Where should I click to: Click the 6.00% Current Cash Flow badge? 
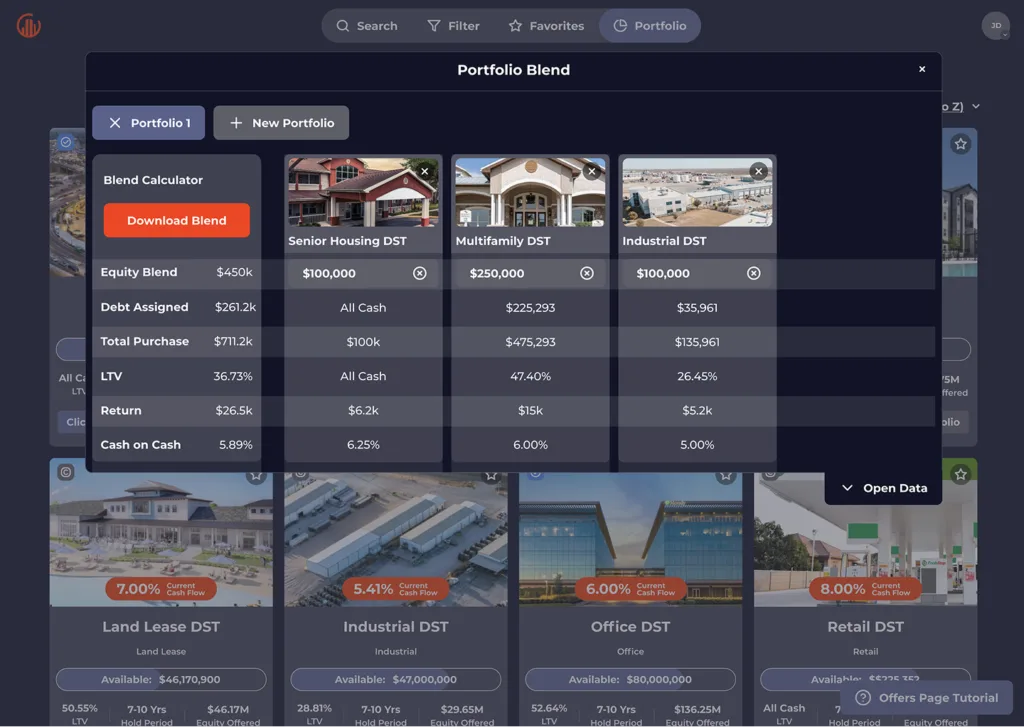point(630,589)
